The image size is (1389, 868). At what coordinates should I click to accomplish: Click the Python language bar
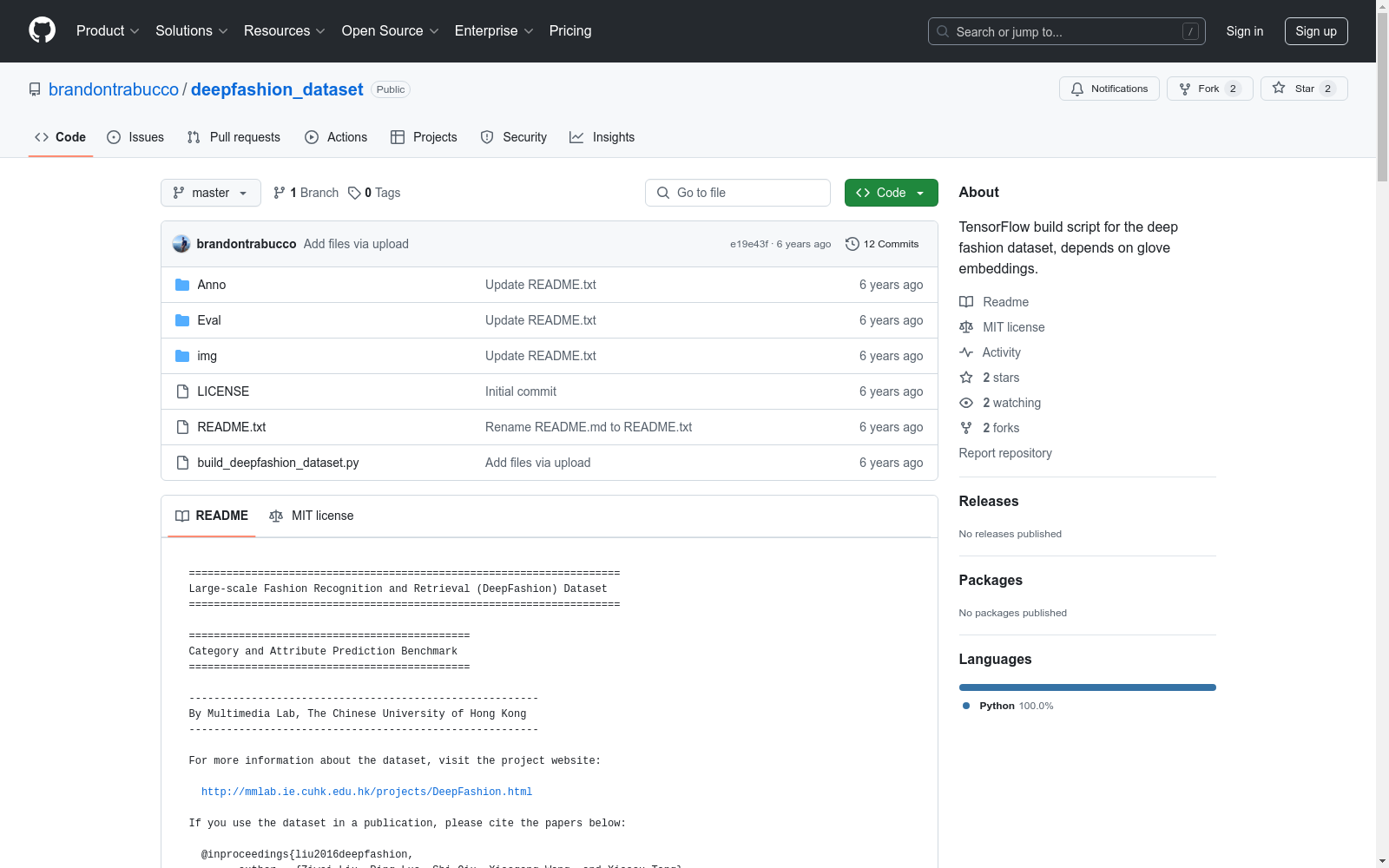pos(1088,687)
